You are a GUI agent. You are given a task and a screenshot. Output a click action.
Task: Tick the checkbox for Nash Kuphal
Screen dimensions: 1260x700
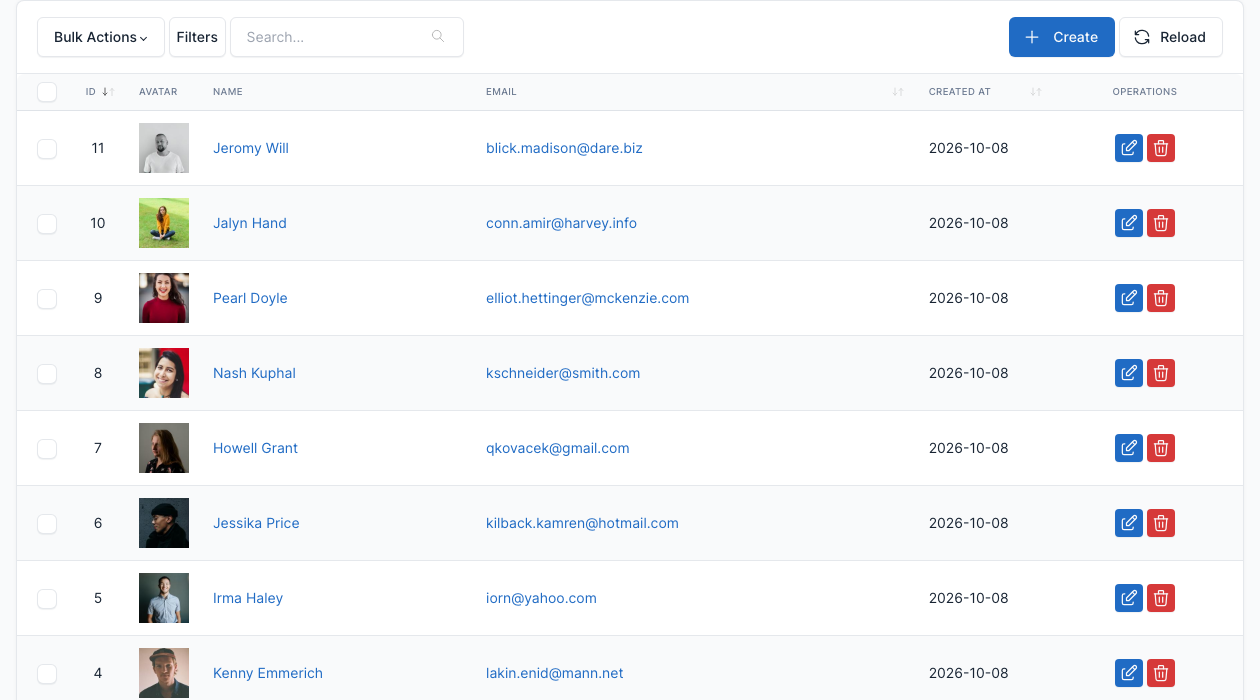47,374
